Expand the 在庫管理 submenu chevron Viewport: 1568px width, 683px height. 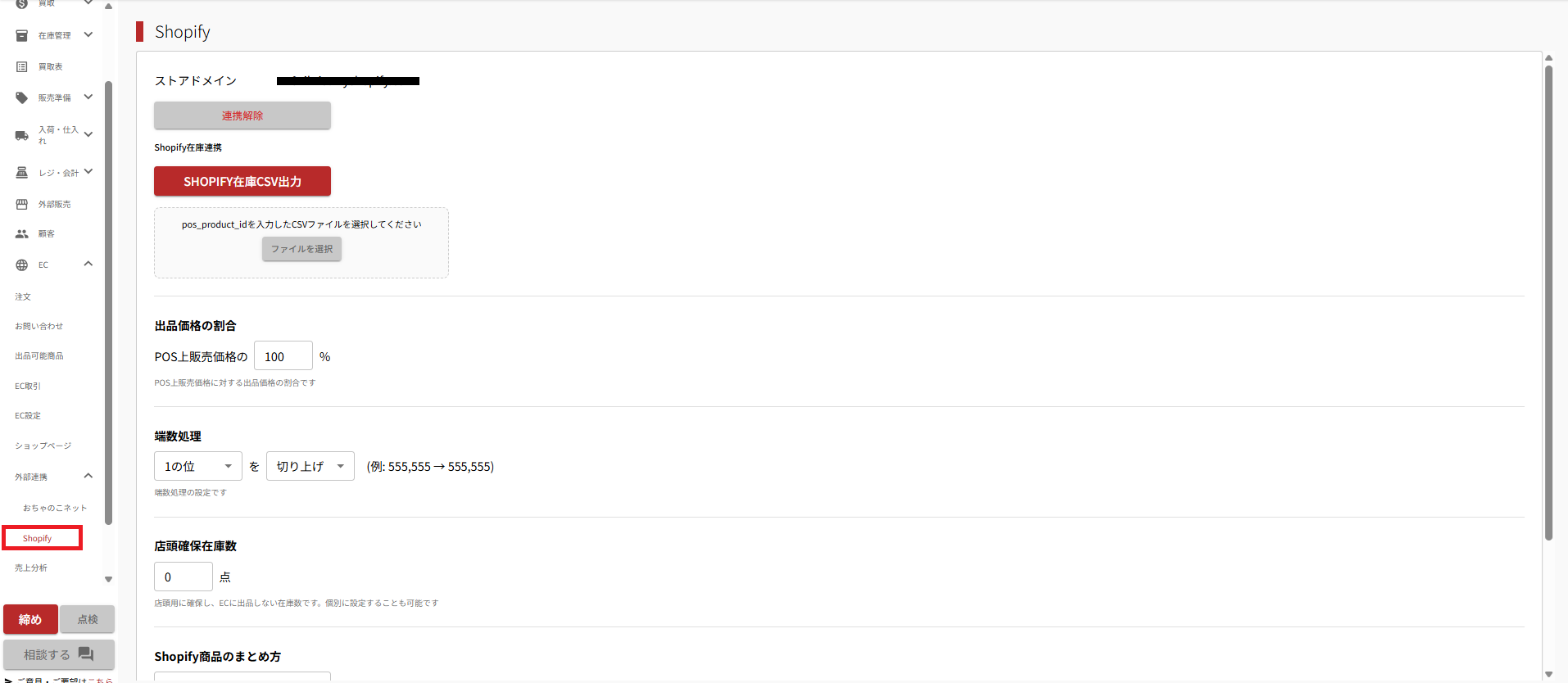tap(88, 34)
